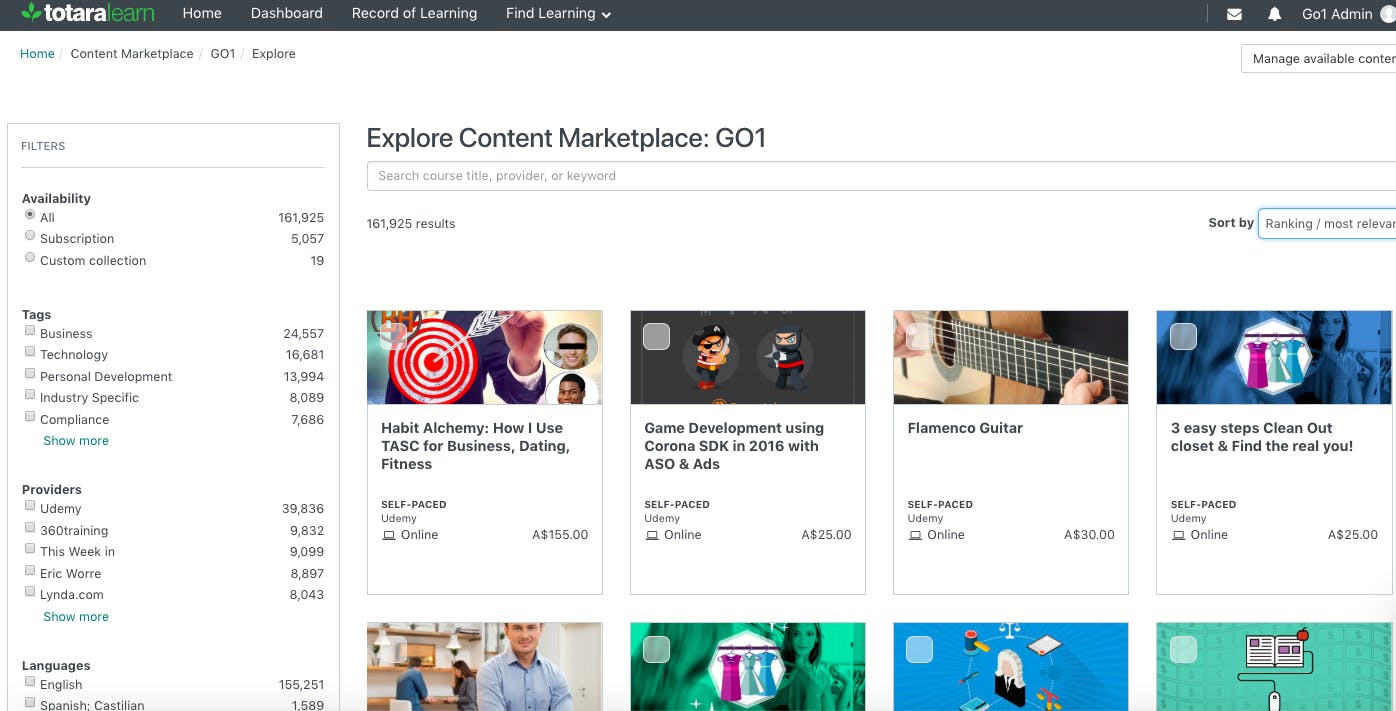Tick the This Week in provider
This screenshot has width=1396, height=711.
pyautogui.click(x=30, y=549)
